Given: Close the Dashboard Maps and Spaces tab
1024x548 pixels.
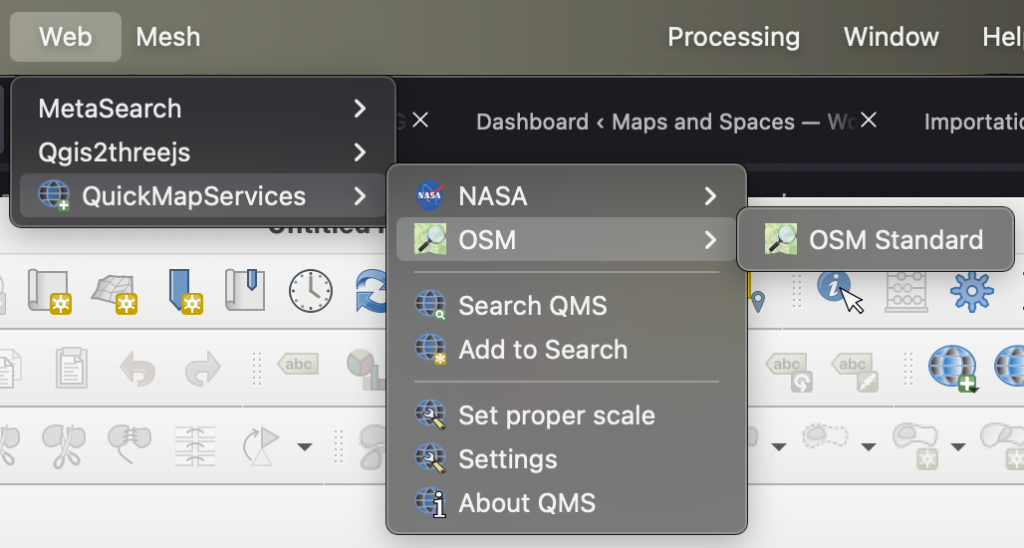Looking at the screenshot, I should [x=868, y=120].
